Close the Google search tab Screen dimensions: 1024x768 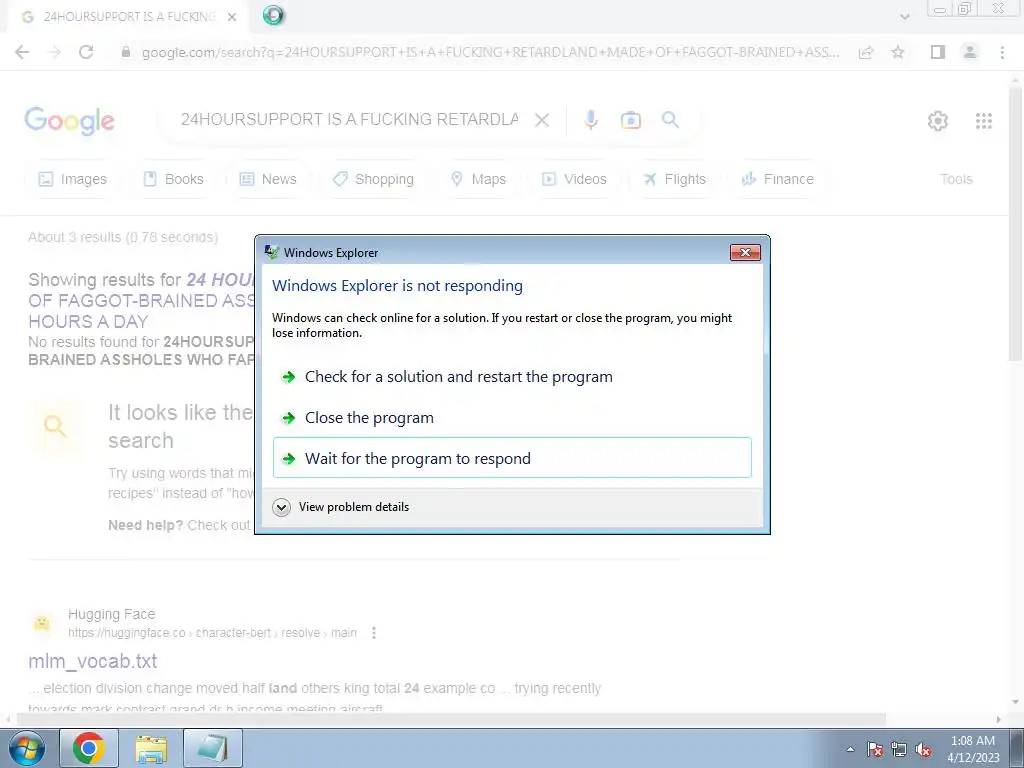tap(232, 17)
